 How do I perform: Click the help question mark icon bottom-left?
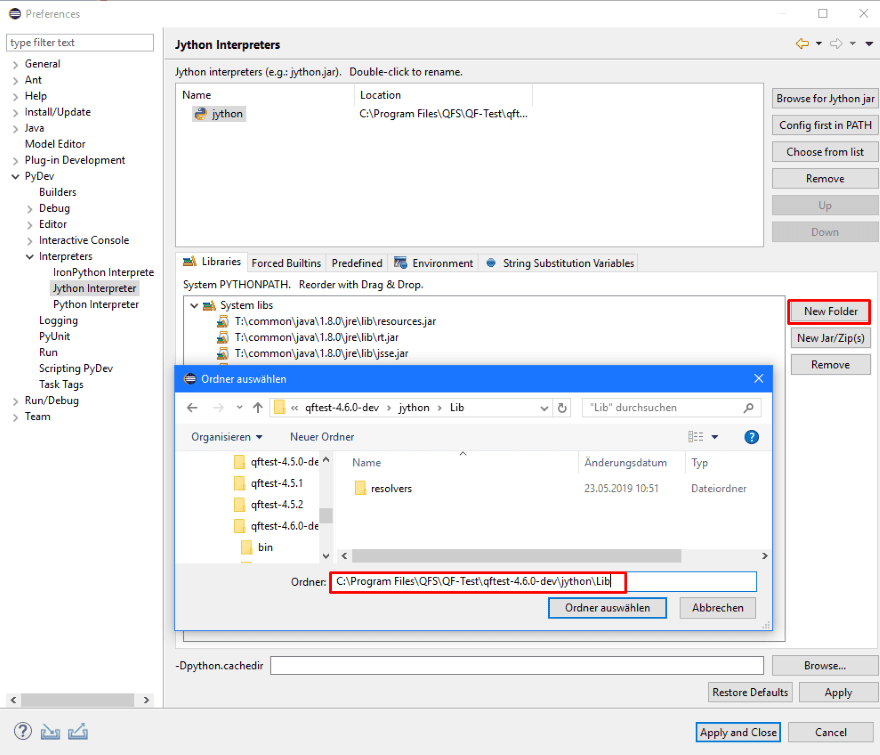(23, 732)
